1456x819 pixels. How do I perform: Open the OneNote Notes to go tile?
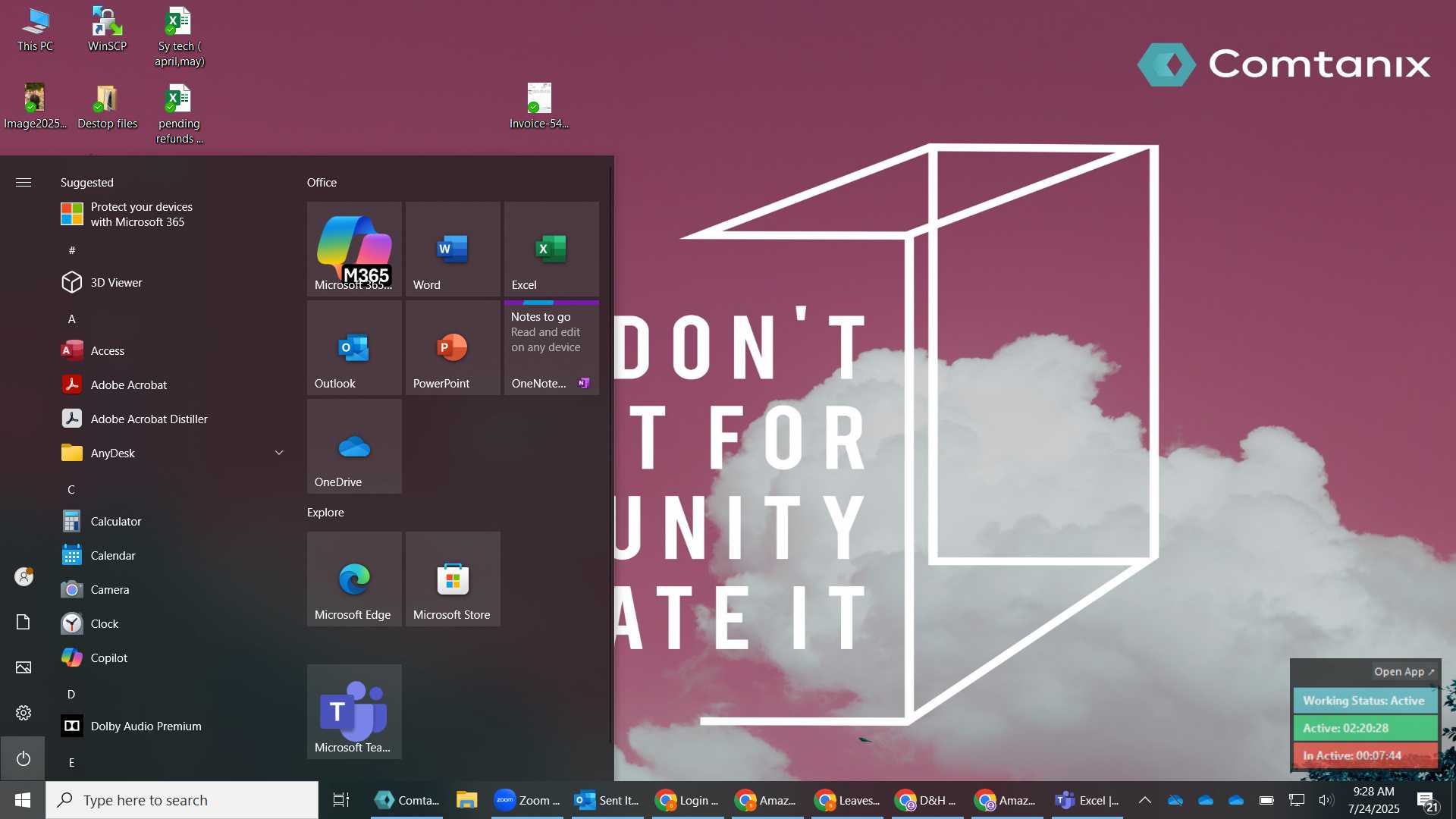click(551, 347)
